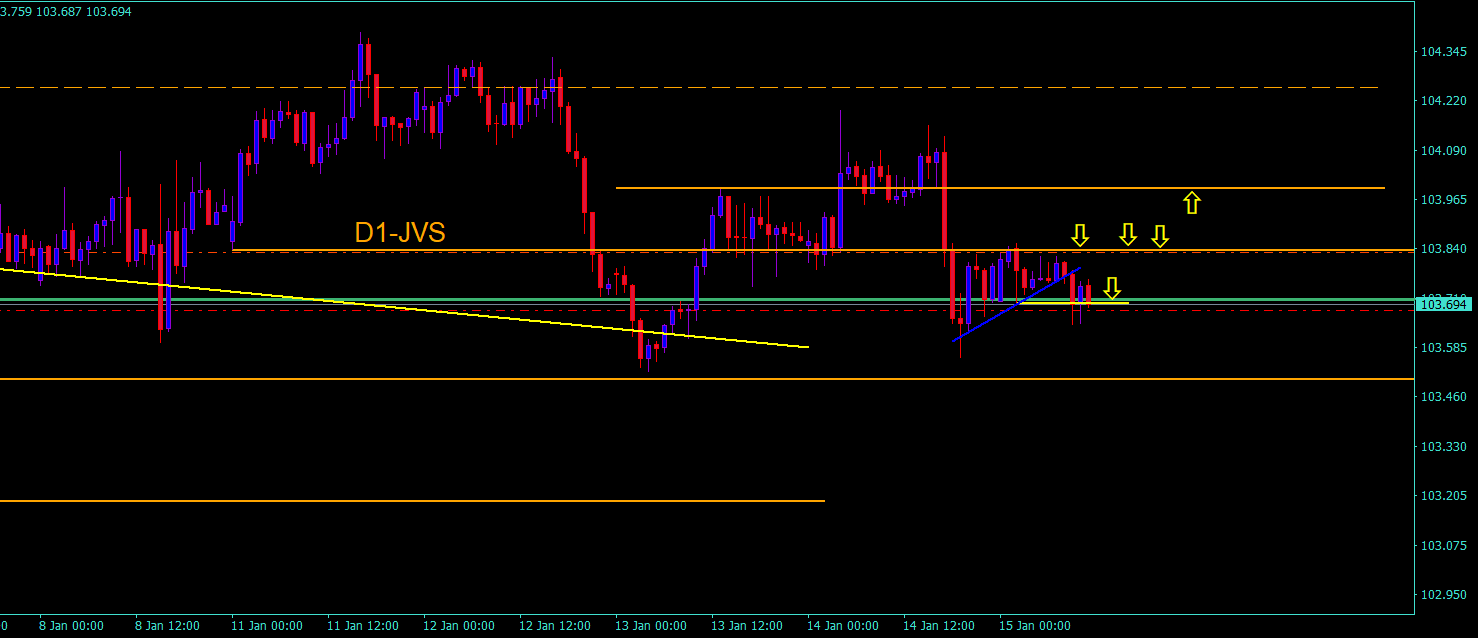This screenshot has height=638, width=1478.
Task: Click the highlighted 103.694 current price tag on the price axis
Action: click(x=1443, y=303)
